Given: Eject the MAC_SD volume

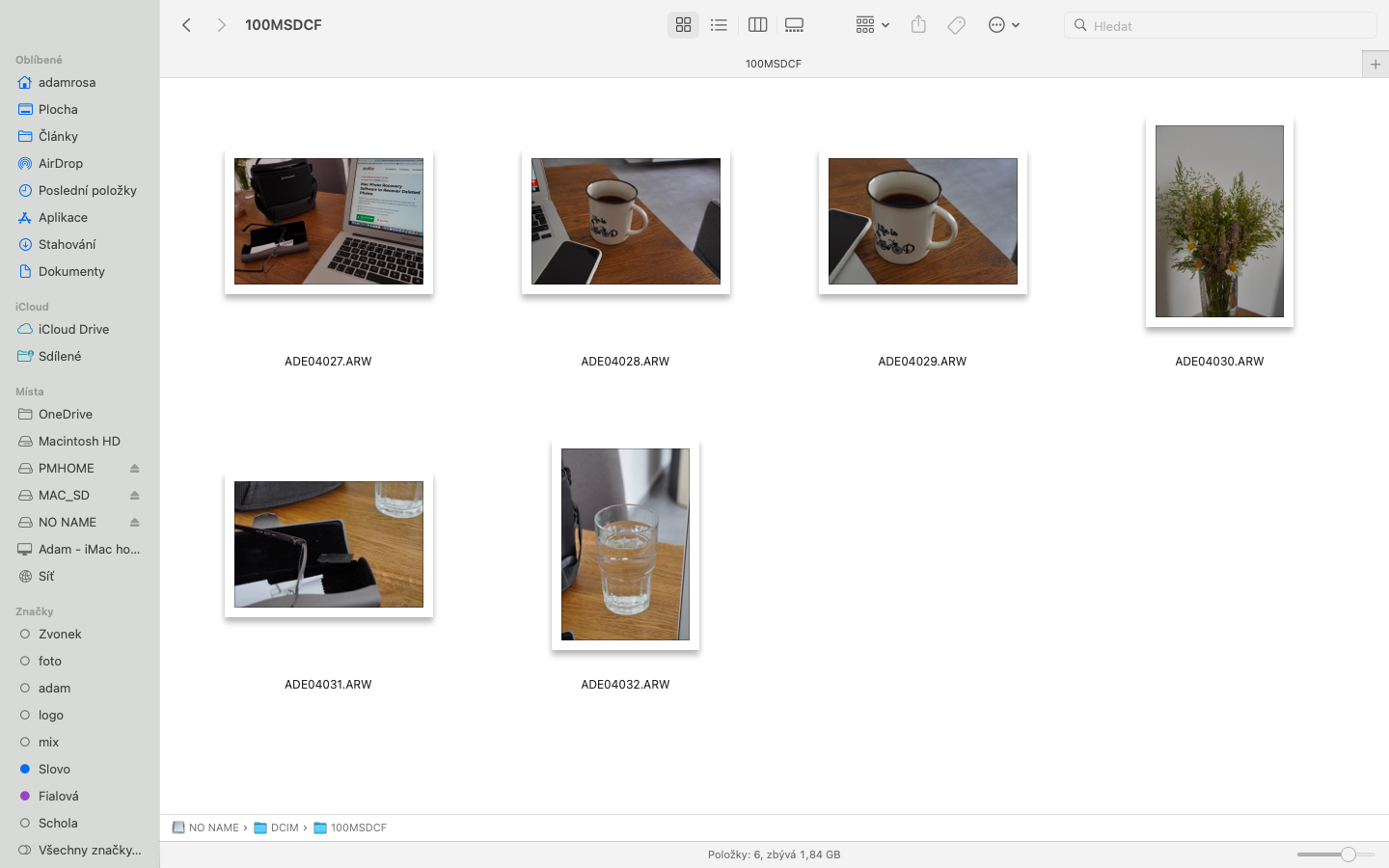Looking at the screenshot, I should pyautogui.click(x=135, y=495).
